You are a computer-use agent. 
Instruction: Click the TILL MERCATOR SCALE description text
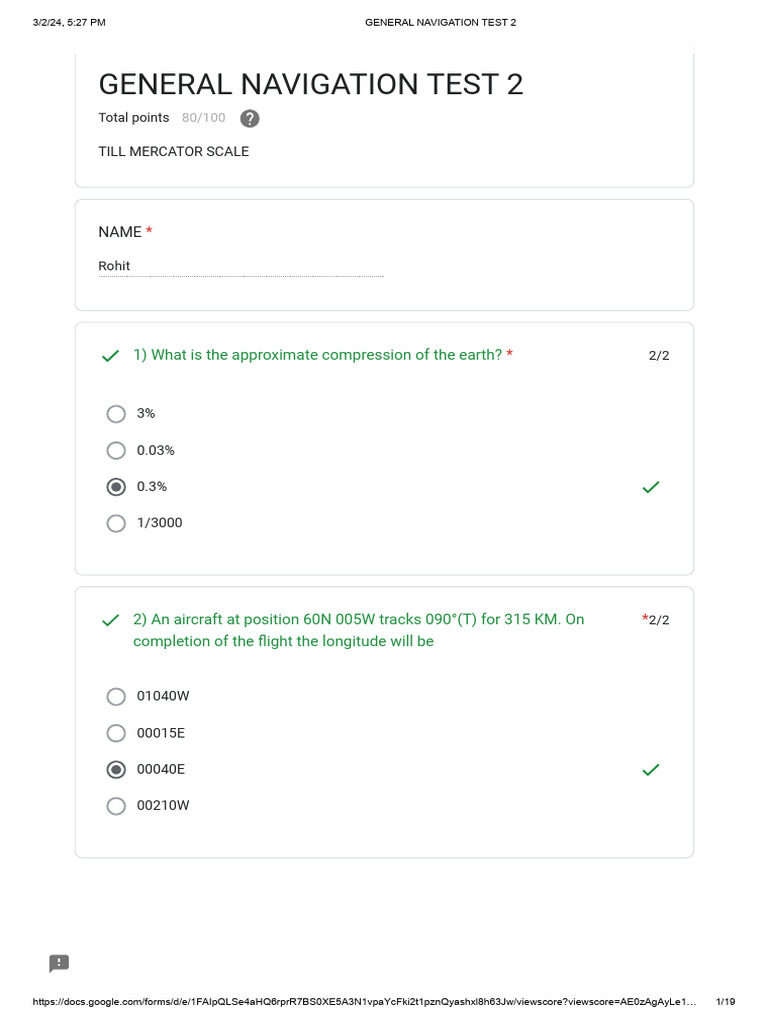(x=173, y=152)
